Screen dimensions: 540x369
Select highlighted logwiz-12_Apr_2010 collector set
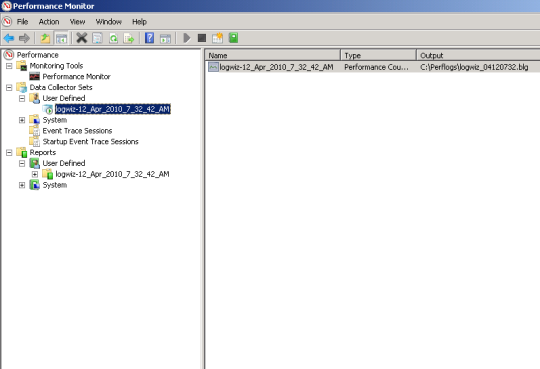tap(113, 109)
